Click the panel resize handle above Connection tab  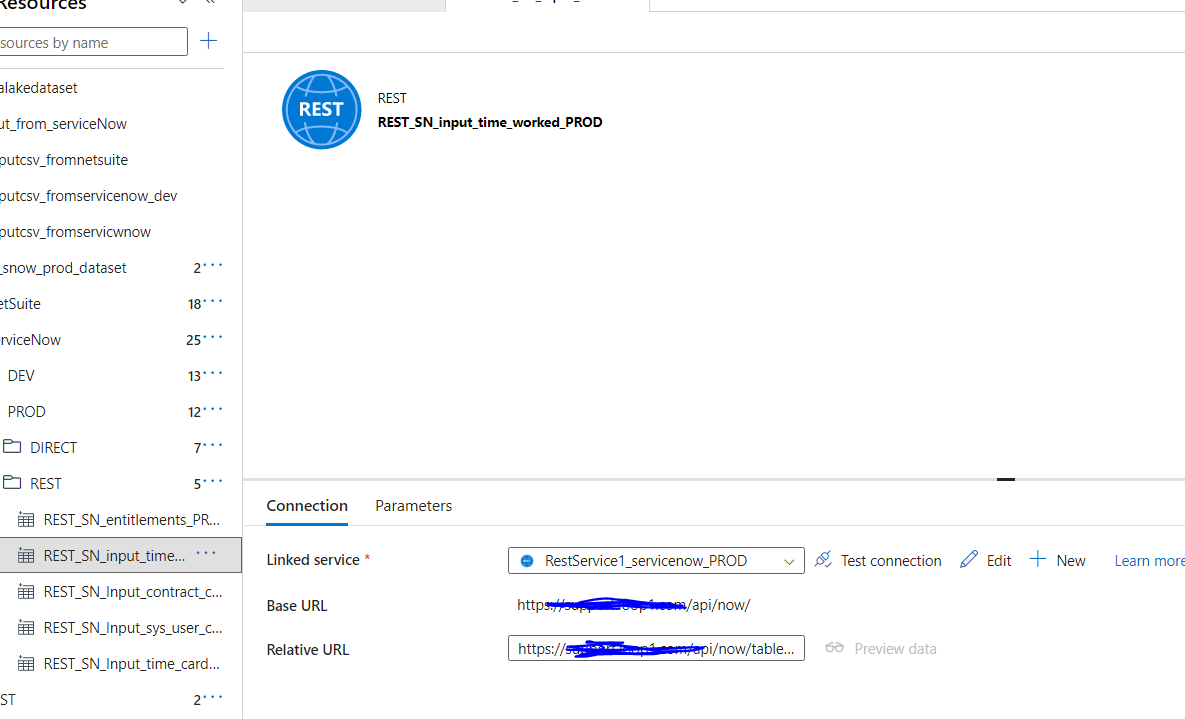(1005, 479)
